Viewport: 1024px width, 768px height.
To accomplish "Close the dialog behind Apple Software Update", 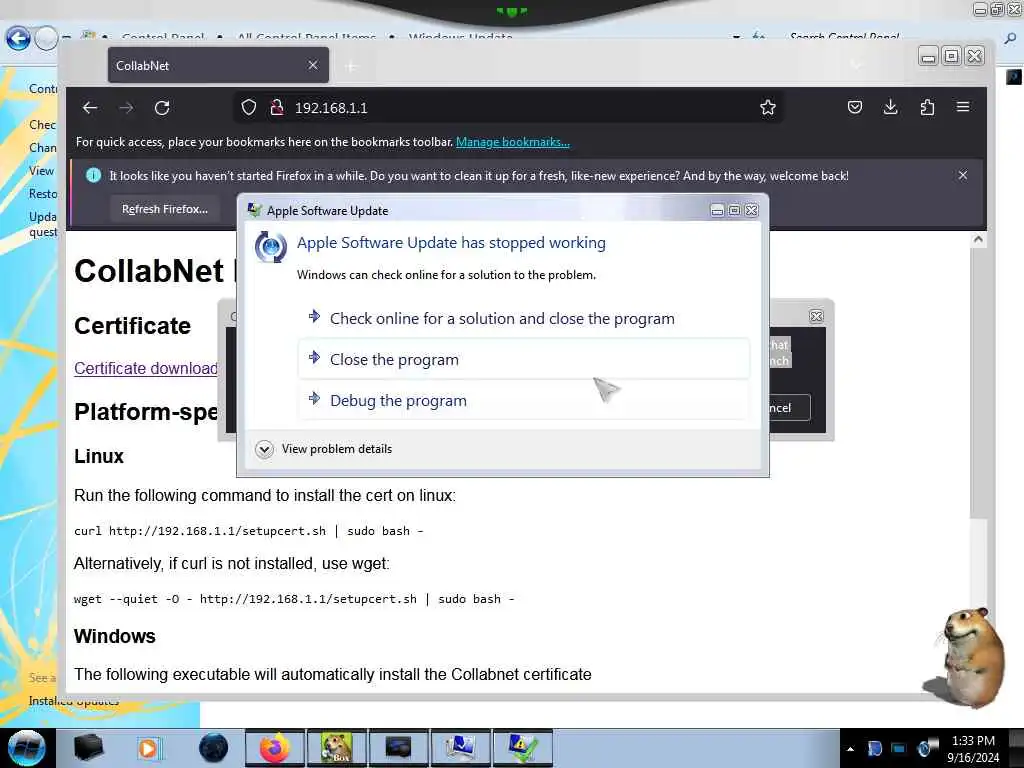I will click(816, 316).
